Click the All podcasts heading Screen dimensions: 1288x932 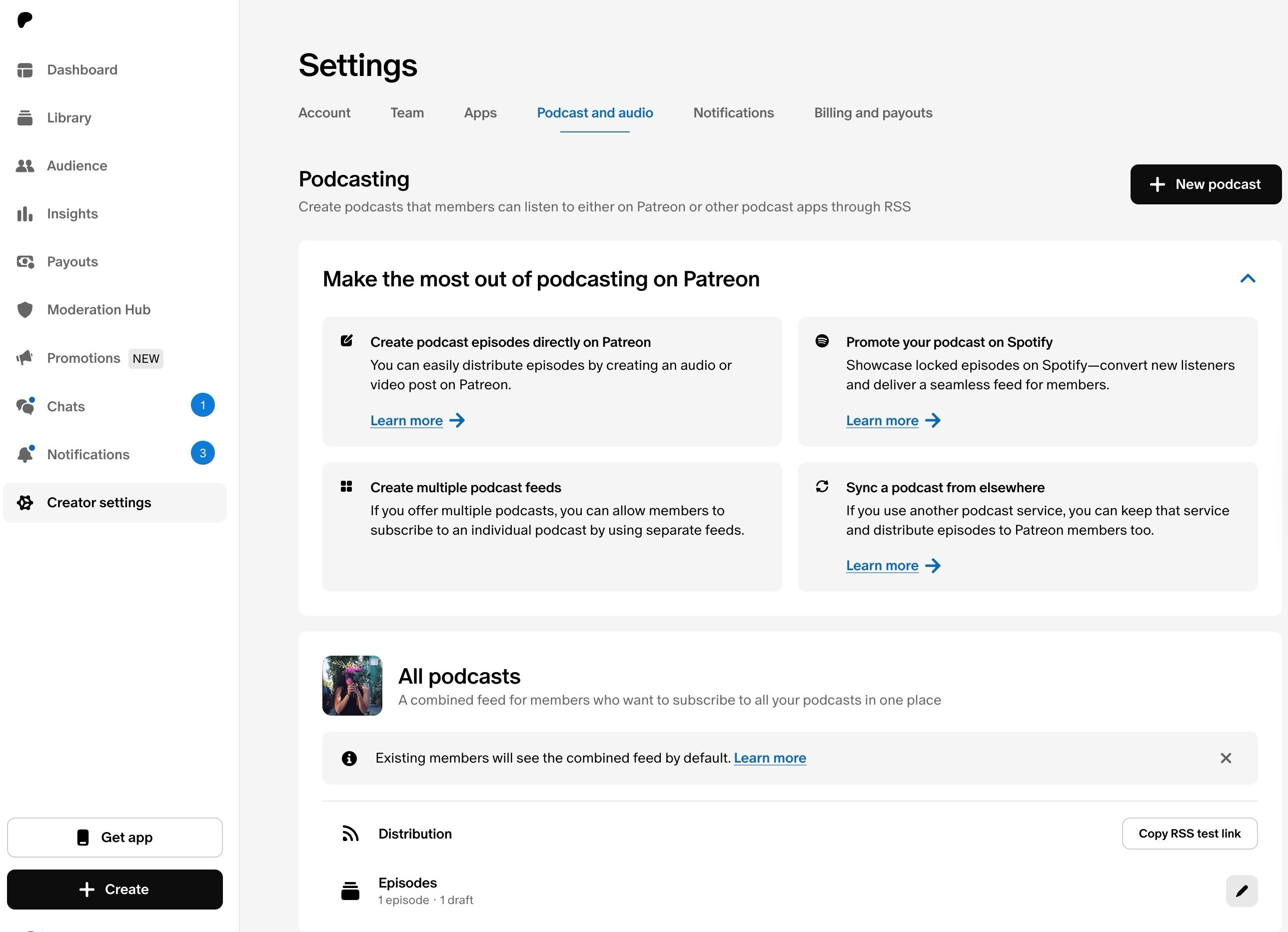(x=459, y=677)
